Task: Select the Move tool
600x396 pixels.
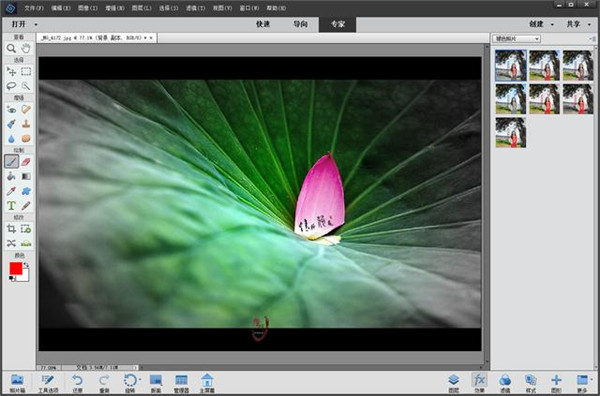Action: [x=11, y=72]
